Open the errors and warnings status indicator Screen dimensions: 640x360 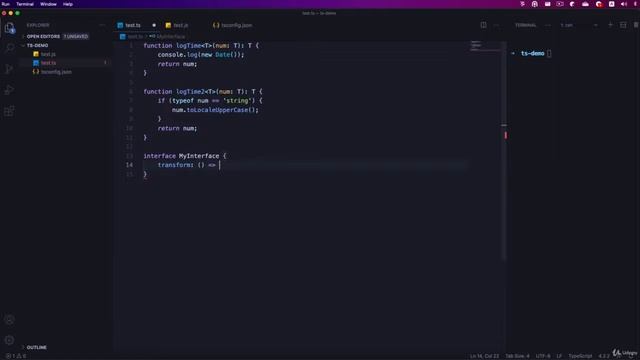pyautogui.click(x=16, y=356)
